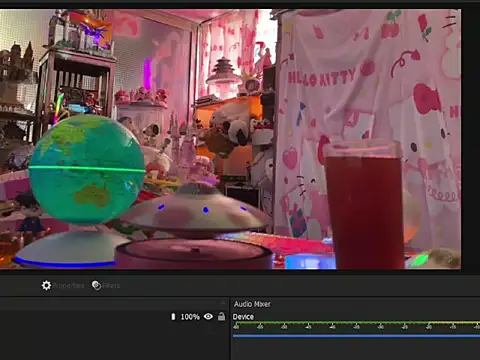Click the Device audio source label

click(x=243, y=317)
